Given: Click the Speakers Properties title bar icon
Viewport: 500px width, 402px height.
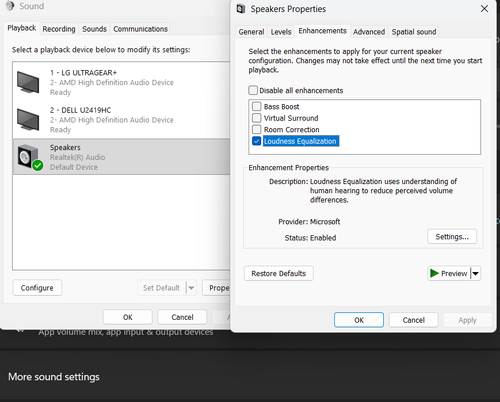Looking at the screenshot, I should coord(241,9).
